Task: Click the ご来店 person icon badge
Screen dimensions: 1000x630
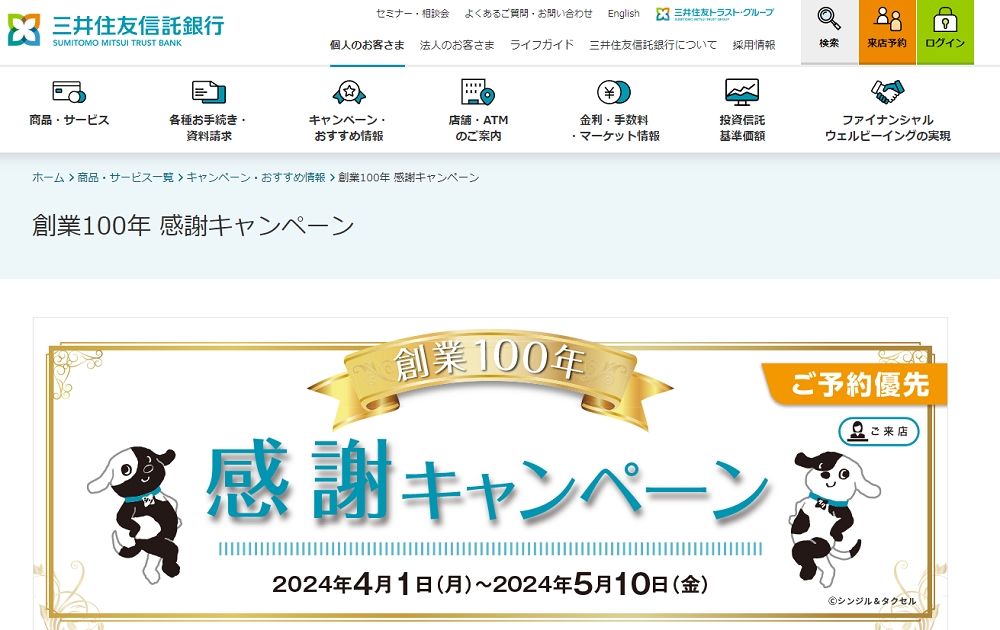Action: [878, 431]
